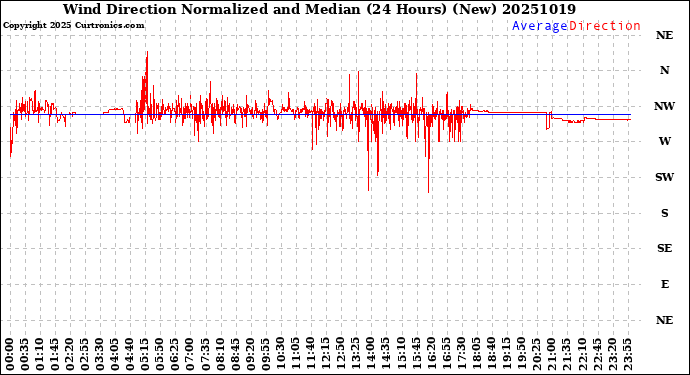The height and width of the screenshot is (375, 690).
Task: Click the 08:45 time axis label
Action: [236, 355]
